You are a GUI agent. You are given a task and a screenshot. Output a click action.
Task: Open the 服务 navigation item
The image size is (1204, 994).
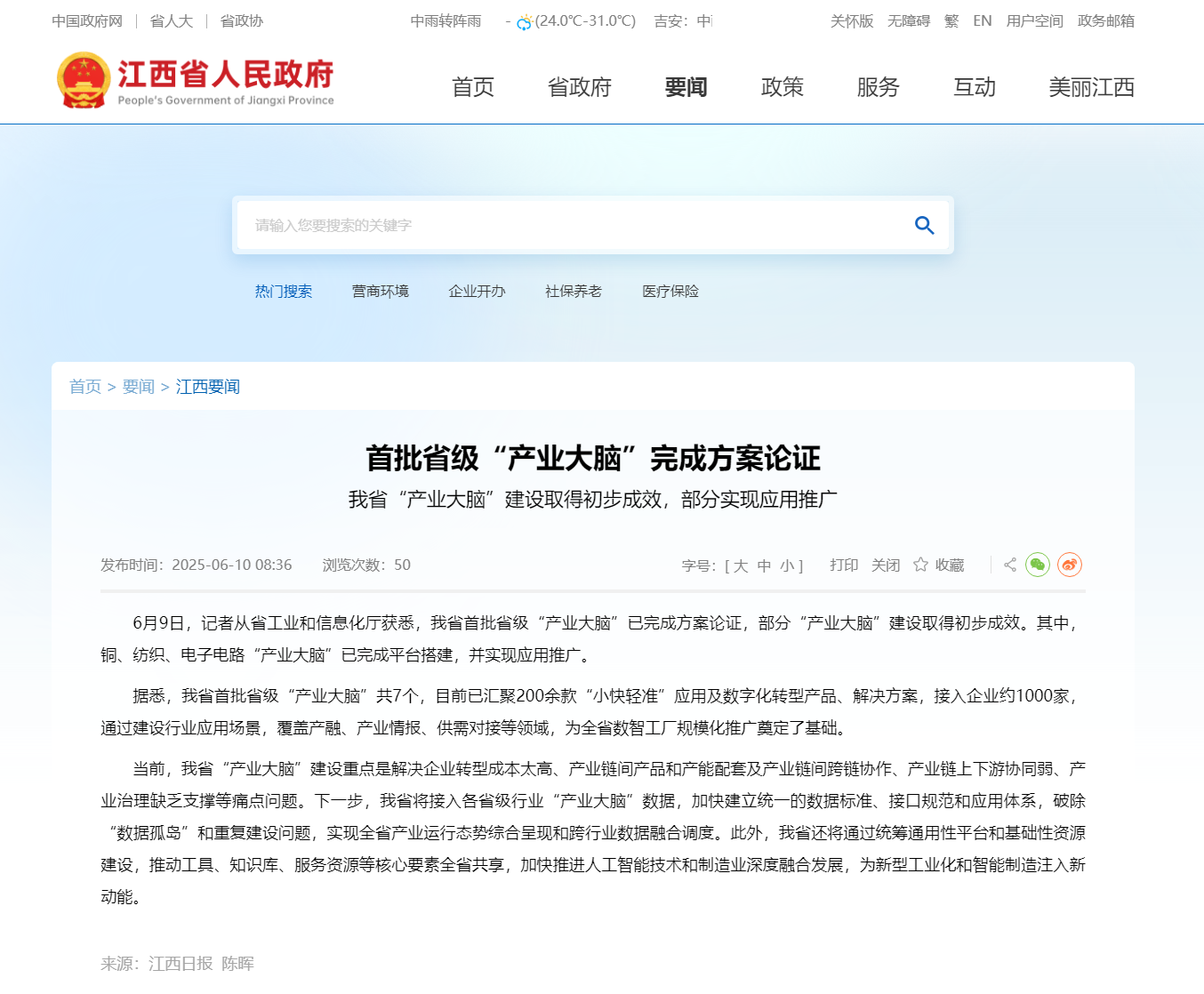click(879, 87)
